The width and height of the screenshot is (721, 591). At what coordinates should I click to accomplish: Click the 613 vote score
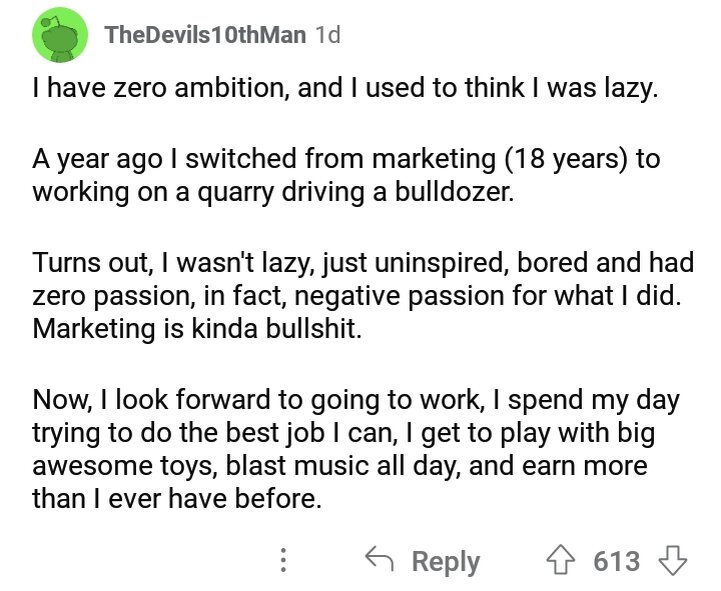pyautogui.click(x=617, y=561)
